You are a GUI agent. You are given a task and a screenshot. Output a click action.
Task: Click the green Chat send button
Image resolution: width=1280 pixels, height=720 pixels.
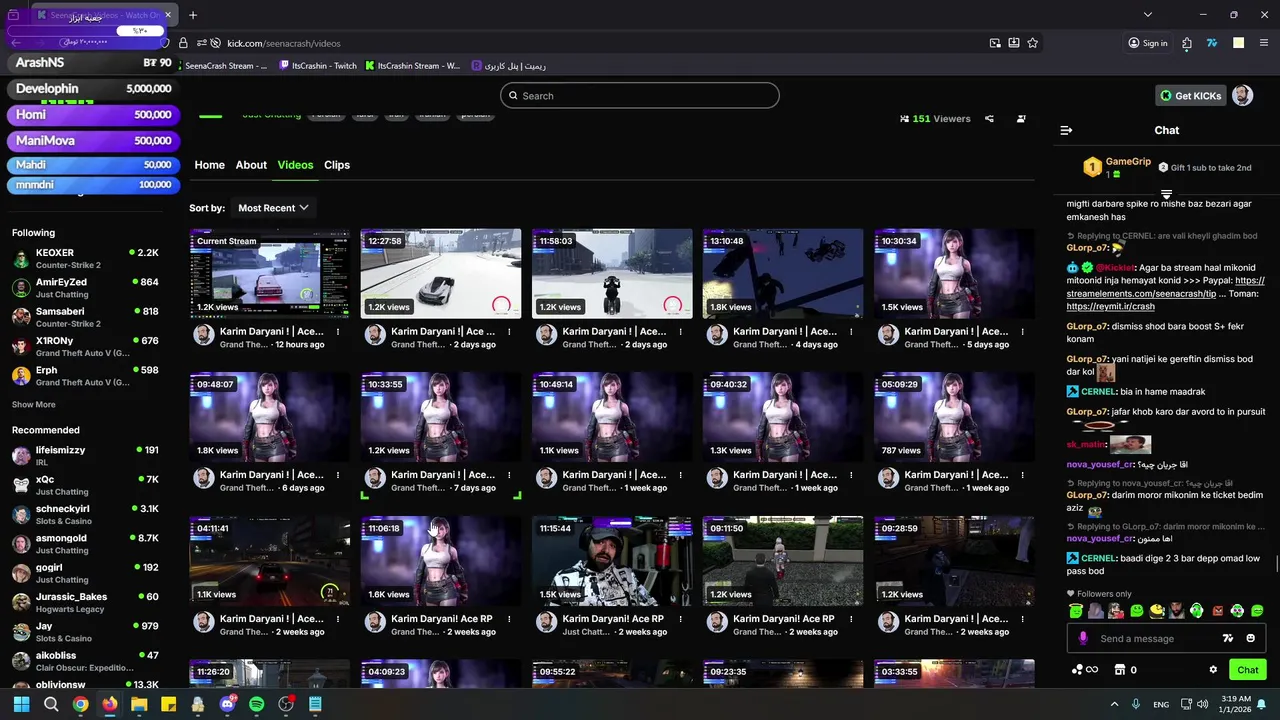pos(1248,670)
